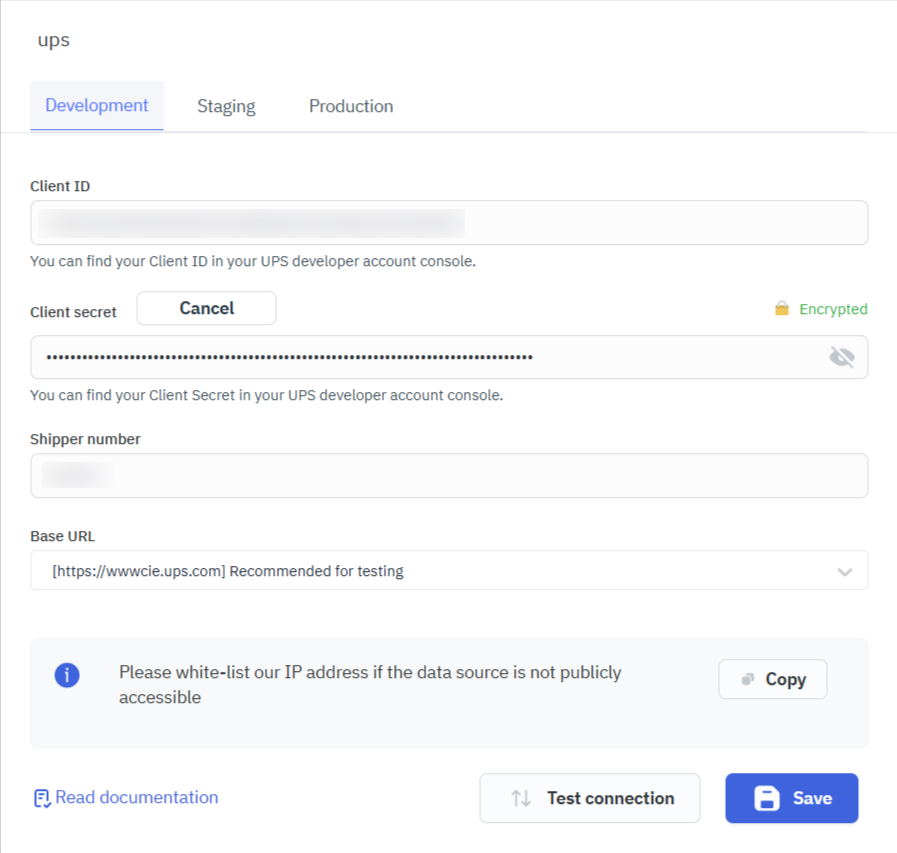Screen dimensions: 897x853
Task: Click the Client secret password field
Action: coord(449,357)
